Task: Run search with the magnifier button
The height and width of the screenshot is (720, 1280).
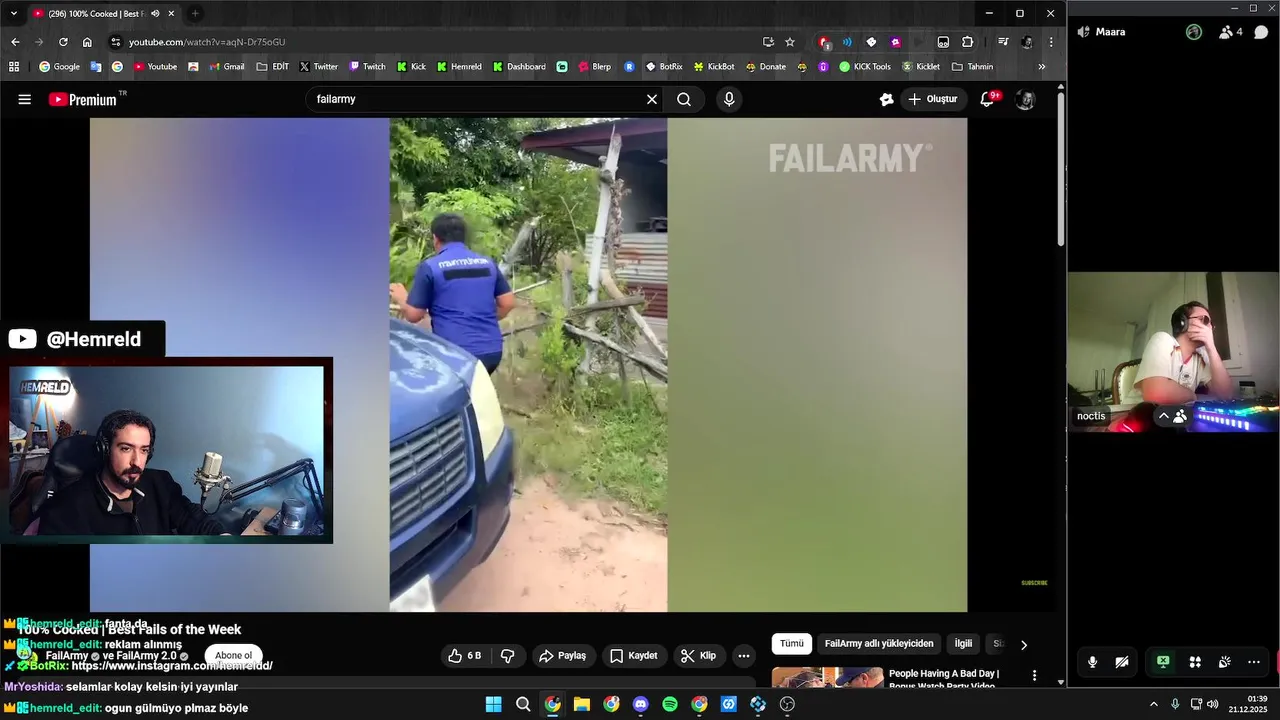Action: (684, 99)
